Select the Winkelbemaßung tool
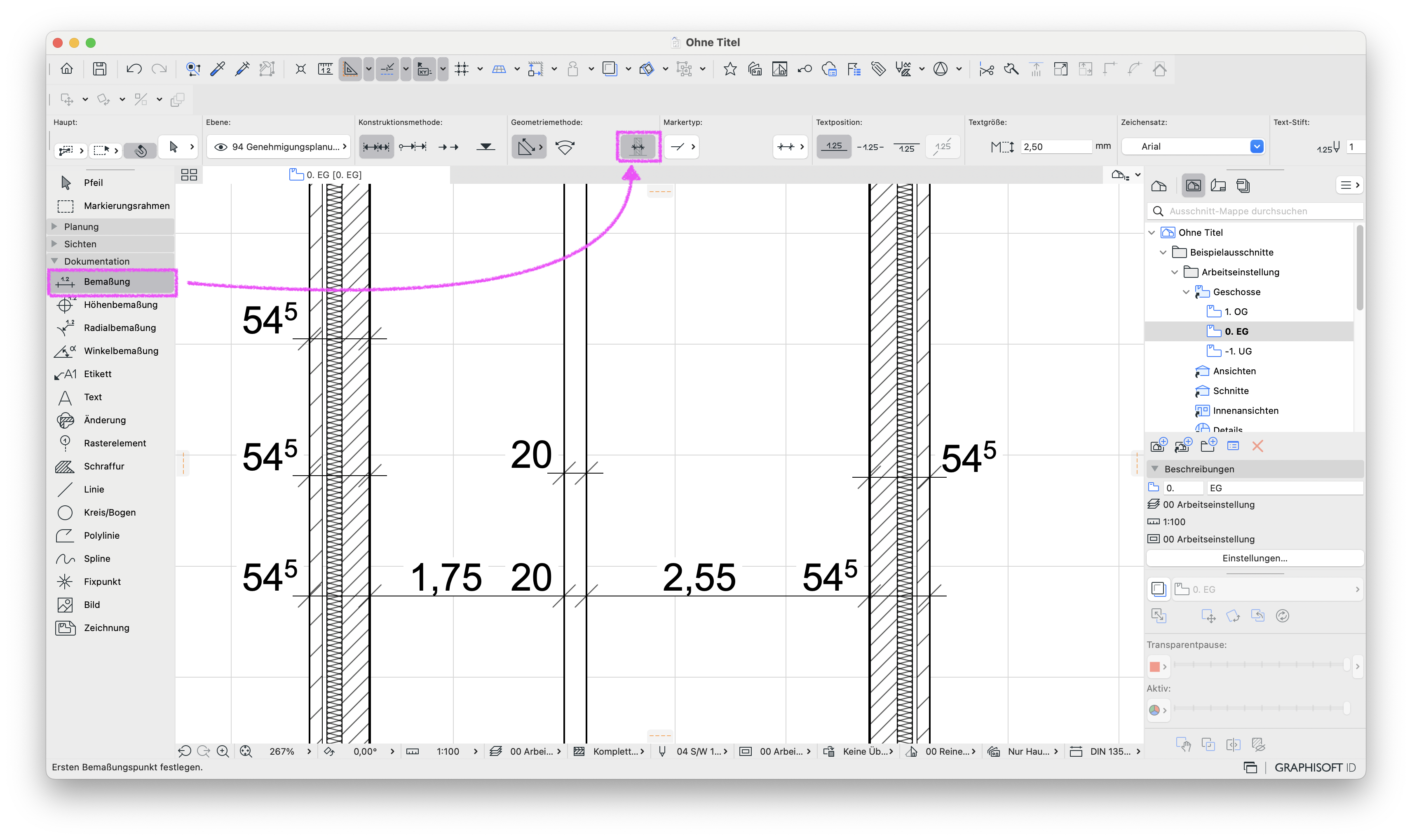1412x840 pixels. point(111,351)
